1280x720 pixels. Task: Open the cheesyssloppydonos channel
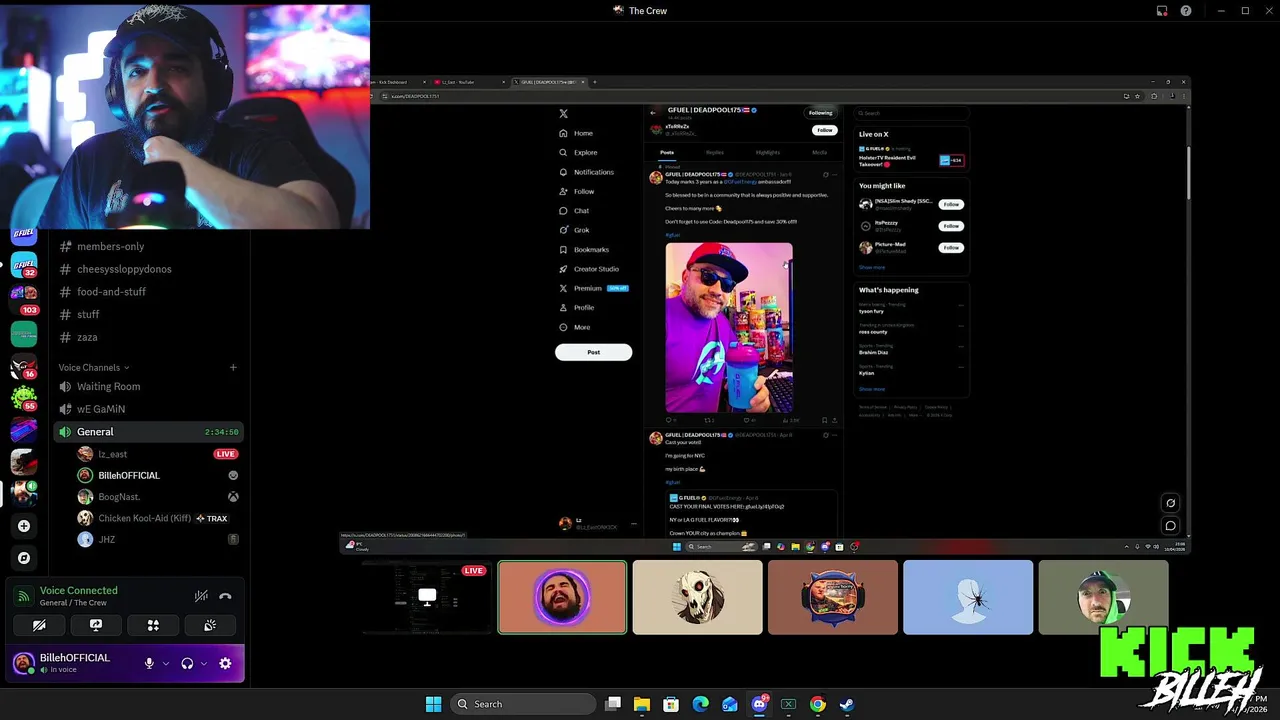(148, 269)
